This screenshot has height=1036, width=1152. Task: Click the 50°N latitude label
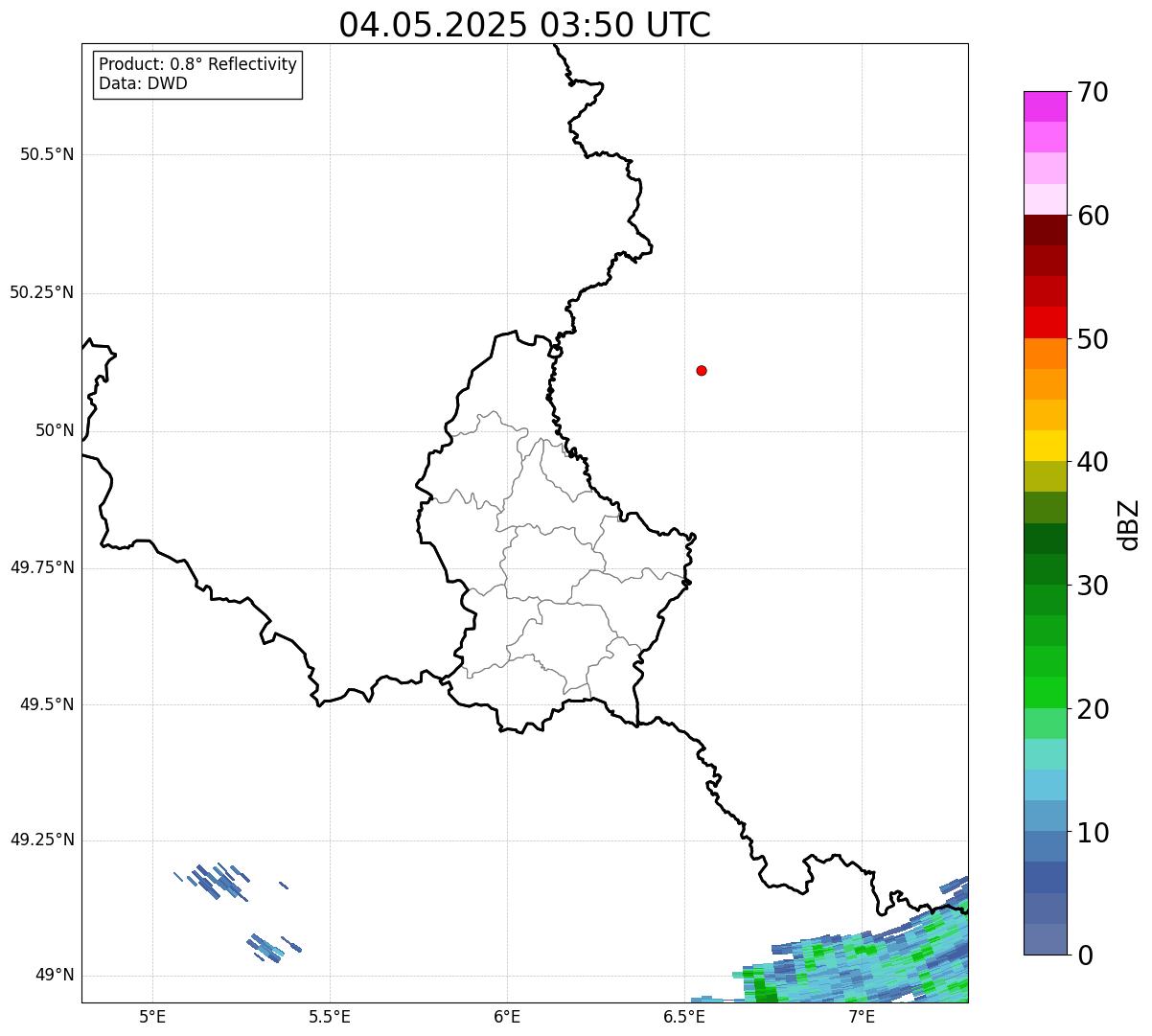pyautogui.click(x=55, y=430)
